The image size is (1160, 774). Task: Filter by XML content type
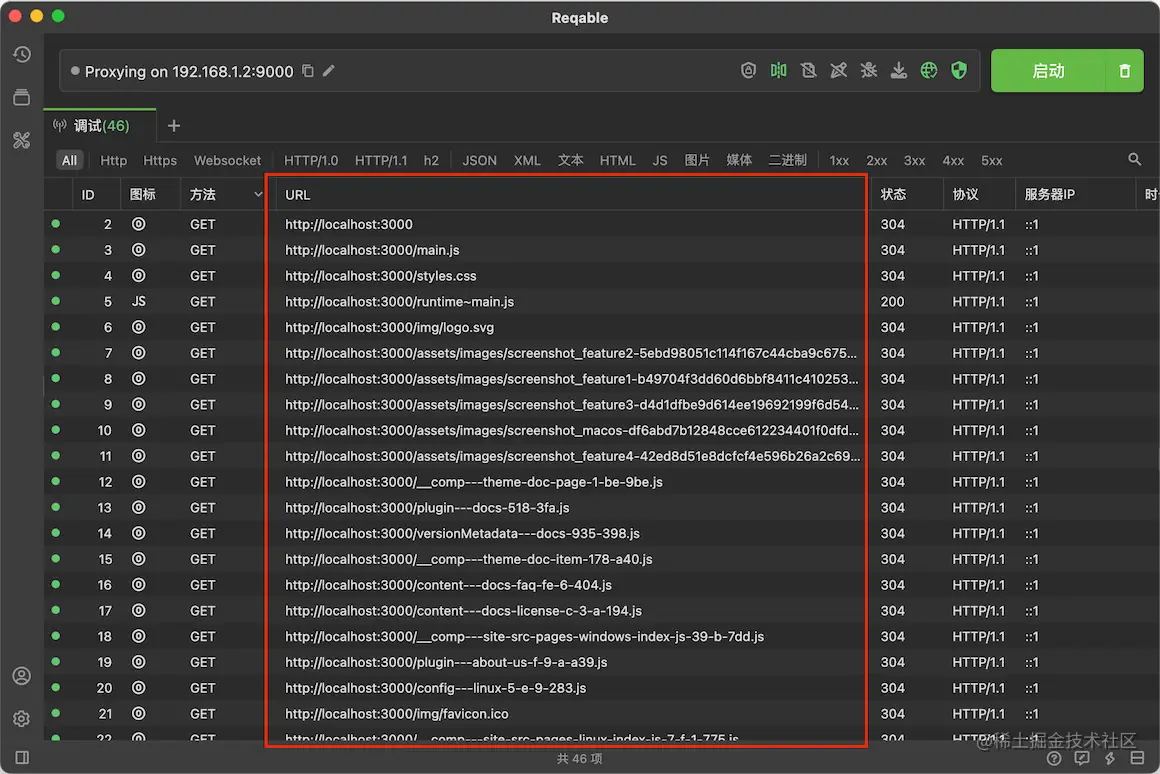(x=527, y=161)
